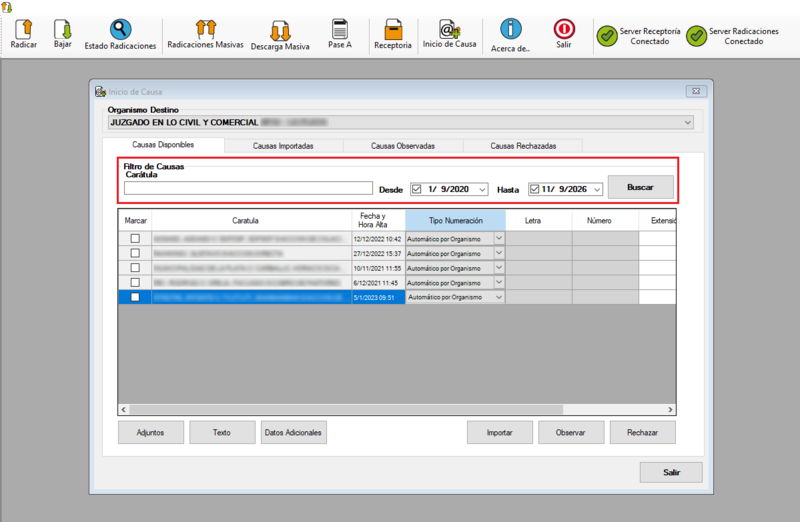This screenshot has width=800, height=522.
Task: Click the Número column header
Action: click(x=605, y=220)
